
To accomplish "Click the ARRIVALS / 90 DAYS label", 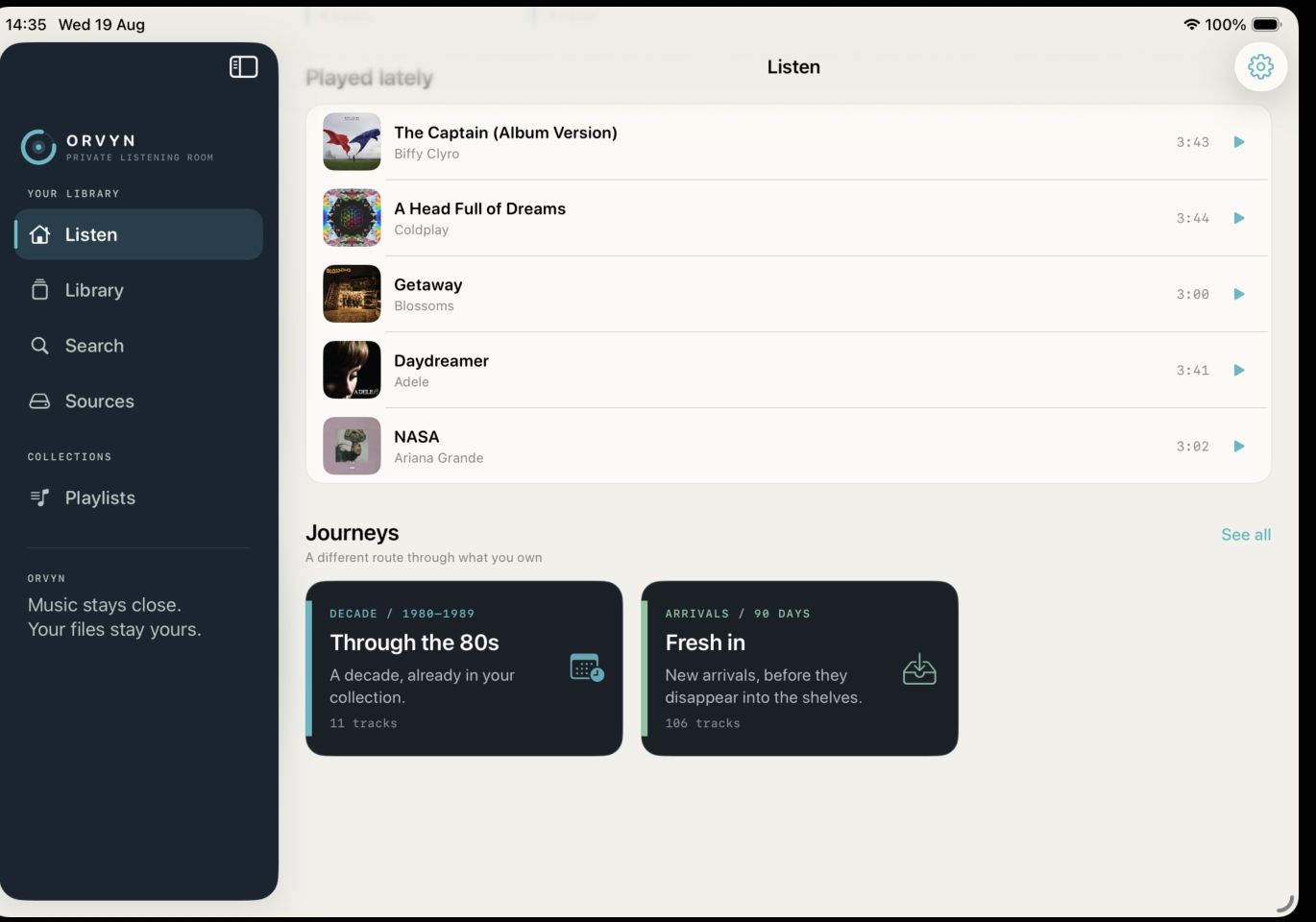I will pyautogui.click(x=738, y=614).
